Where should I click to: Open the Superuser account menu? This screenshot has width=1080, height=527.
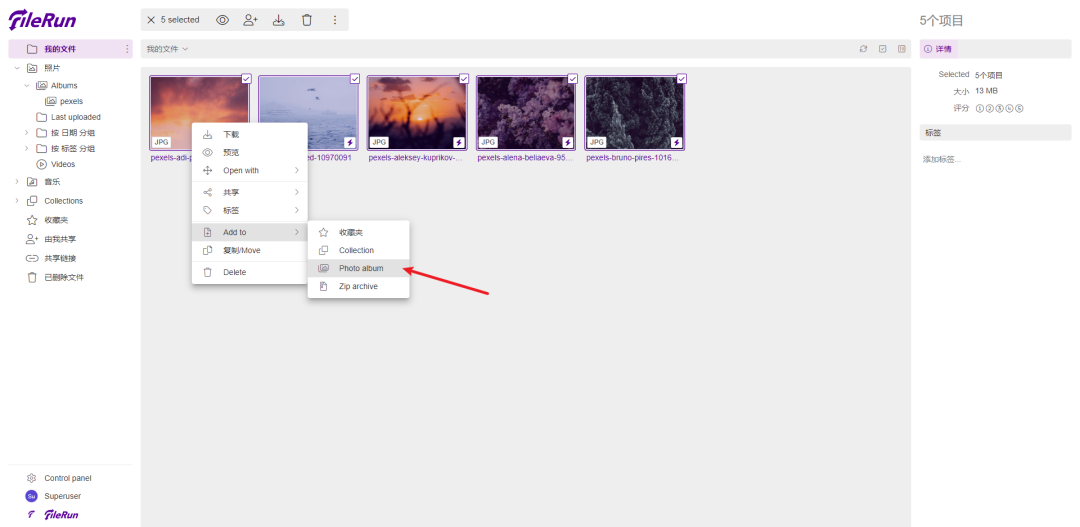pos(62,496)
